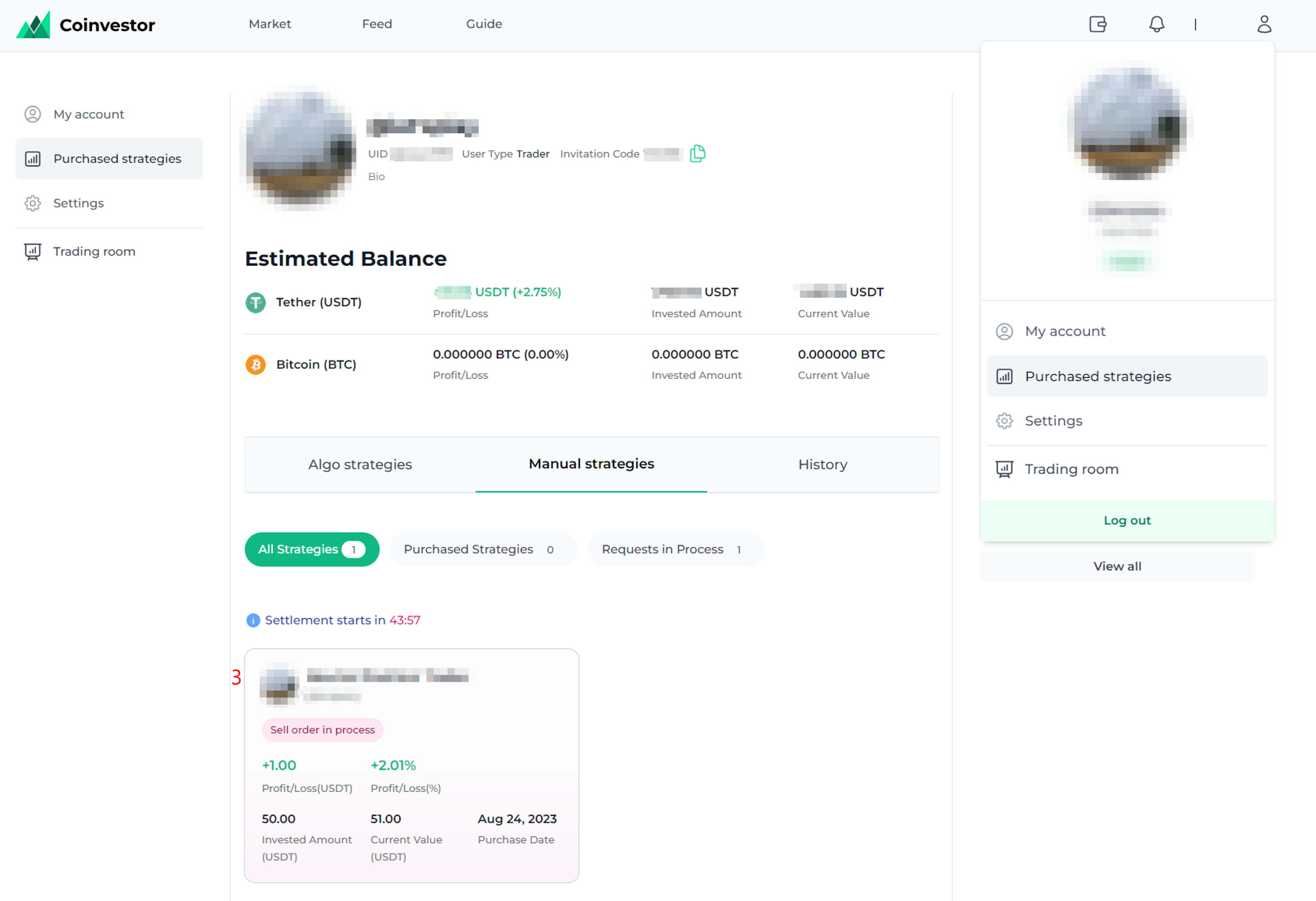
Task: Click the user profile icon in header
Action: pos(1264,24)
